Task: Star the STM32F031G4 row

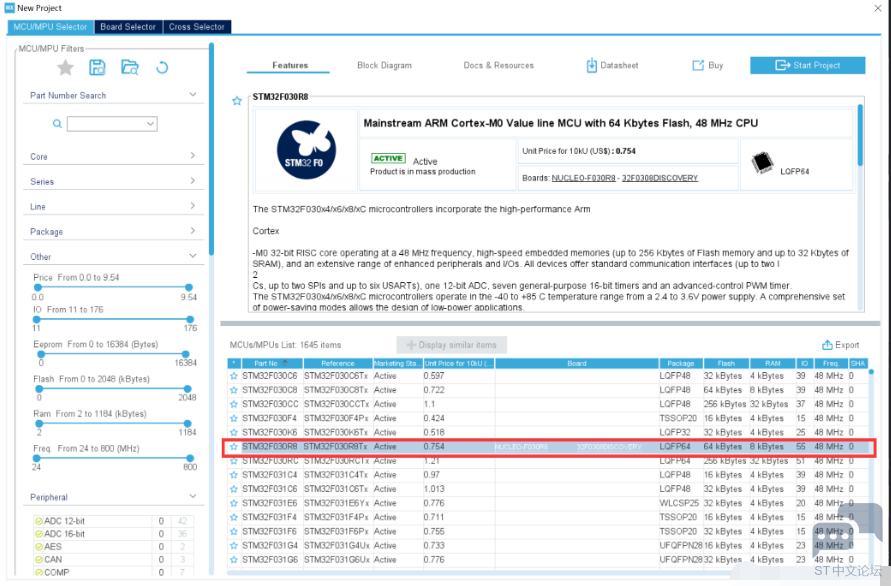Action: point(234,546)
